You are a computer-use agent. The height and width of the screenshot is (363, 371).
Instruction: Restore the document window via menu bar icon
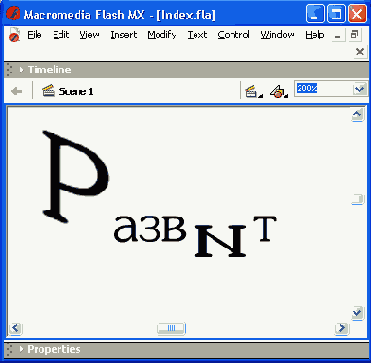point(354,35)
